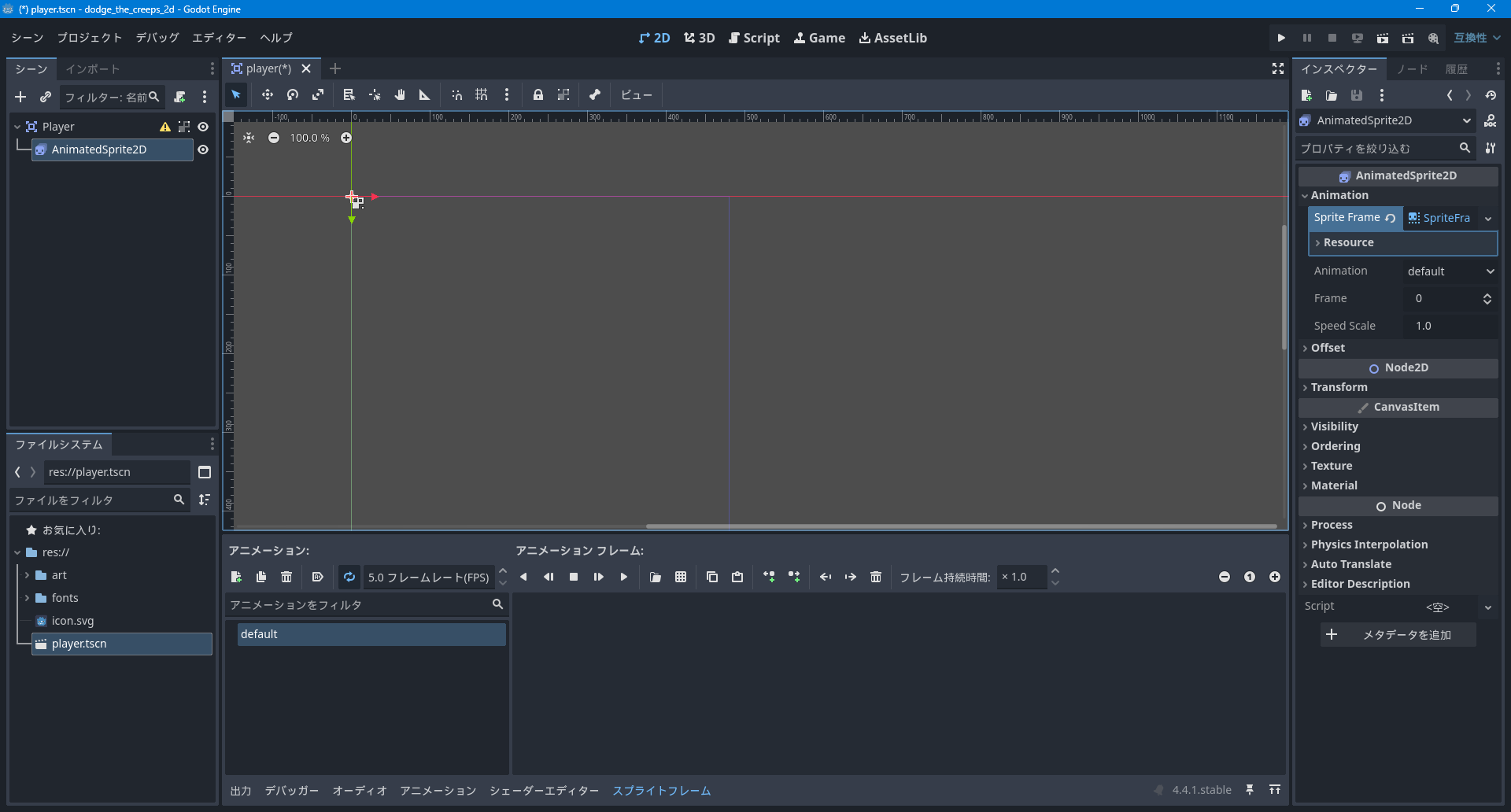Instantiate a child scene with link icon
Screen dimensions: 1511x812
coord(46,97)
